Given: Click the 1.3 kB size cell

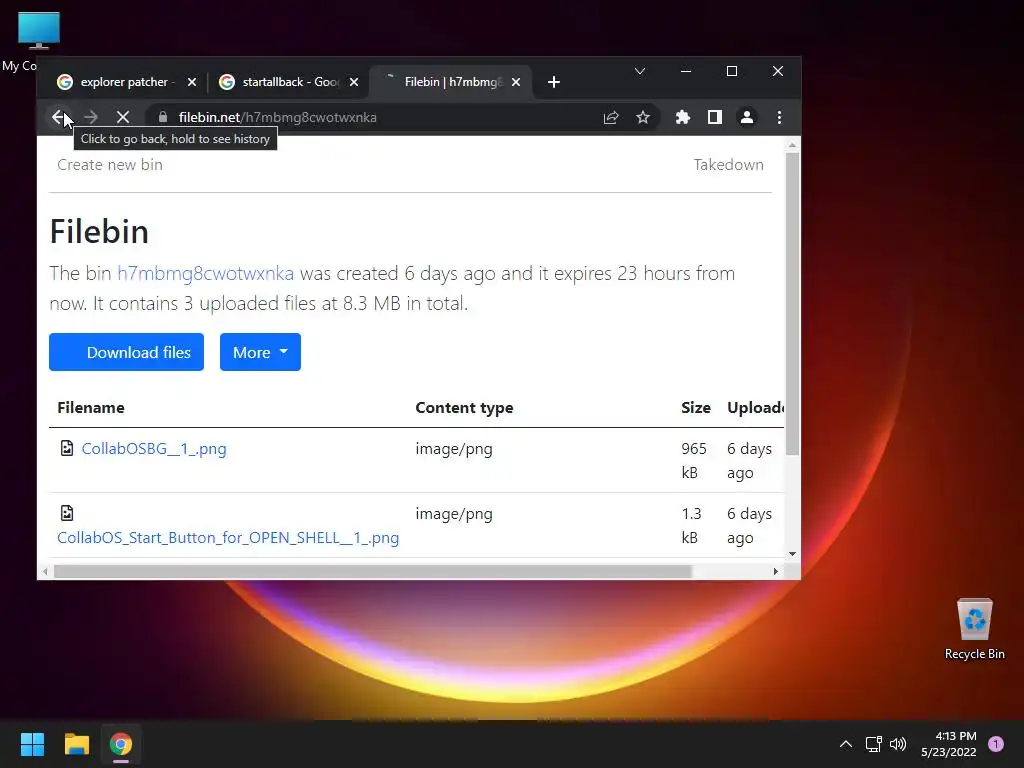Looking at the screenshot, I should (x=691, y=526).
